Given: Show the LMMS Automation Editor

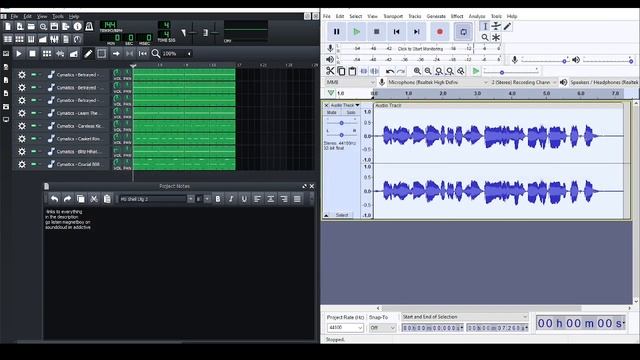Looking at the screenshot, I should [42, 39].
